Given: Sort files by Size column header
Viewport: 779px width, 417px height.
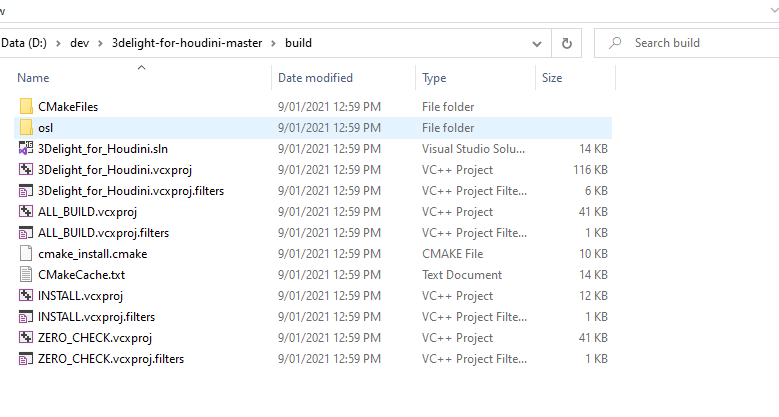Looking at the screenshot, I should point(552,77).
